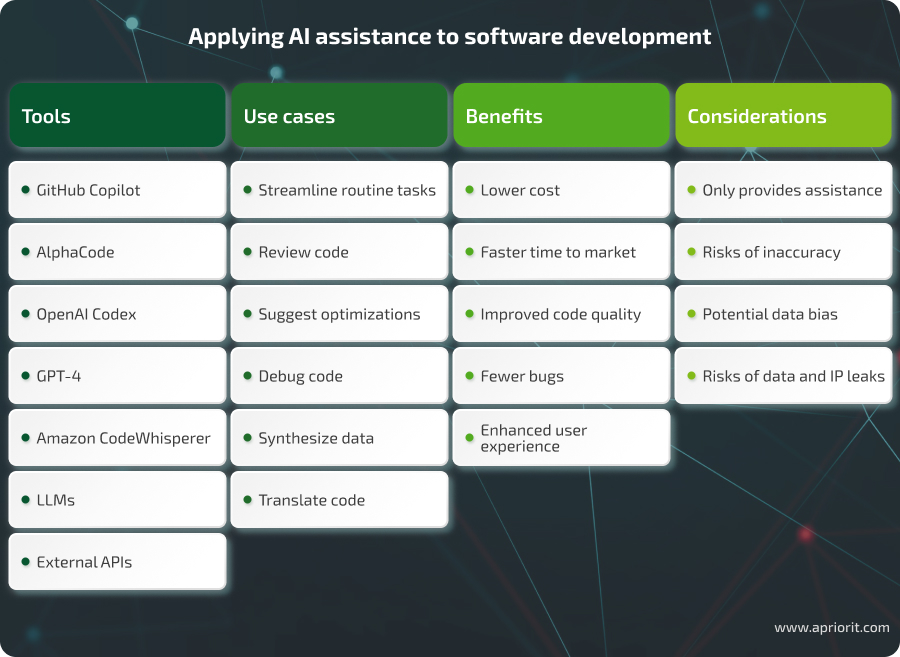Screen dimensions: 900x657
Task: Select the GitHub Copilot card
Action: 117,189
